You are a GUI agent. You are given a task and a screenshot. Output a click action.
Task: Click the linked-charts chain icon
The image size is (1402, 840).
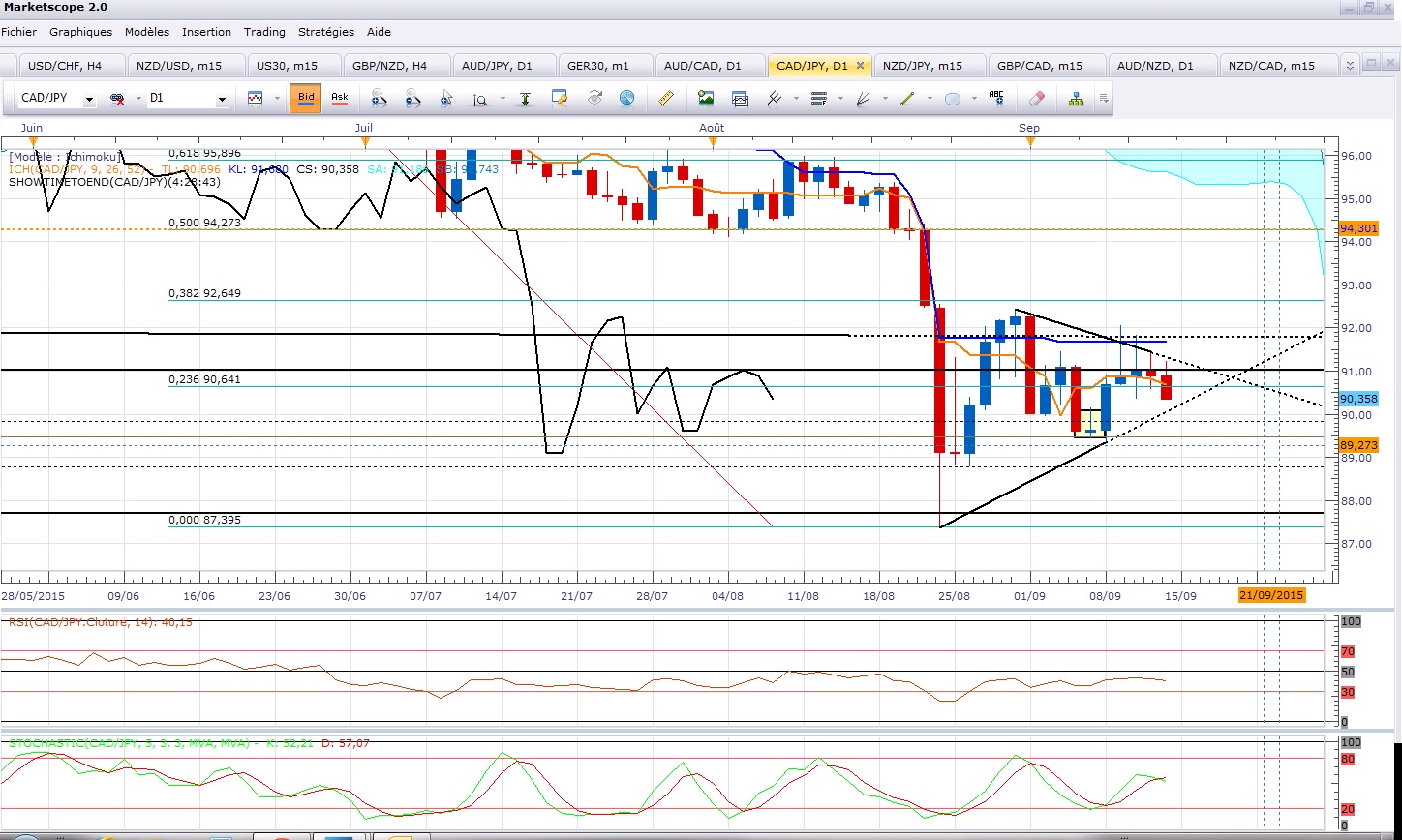tap(118, 99)
